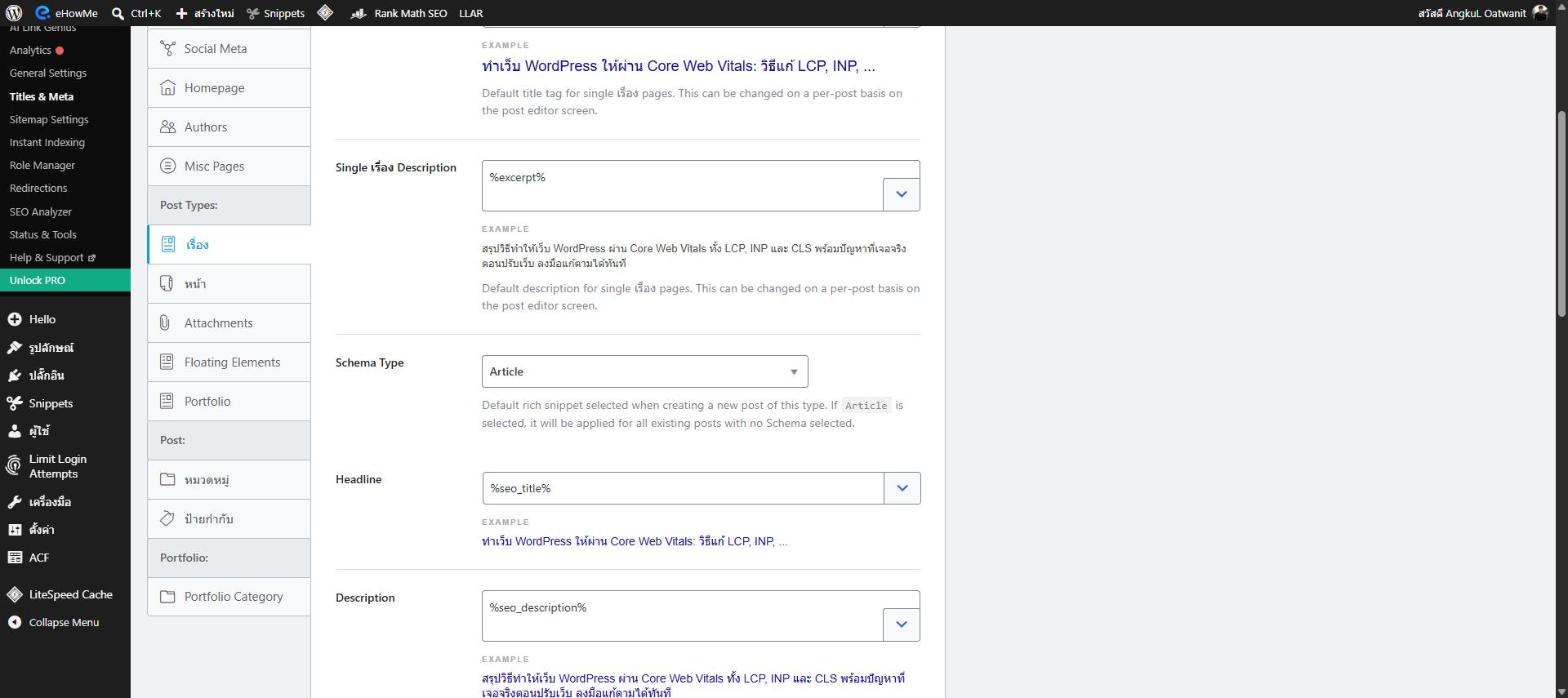This screenshot has width=1568, height=698.
Task: Open the Portfolio post type tab
Action: 229,401
